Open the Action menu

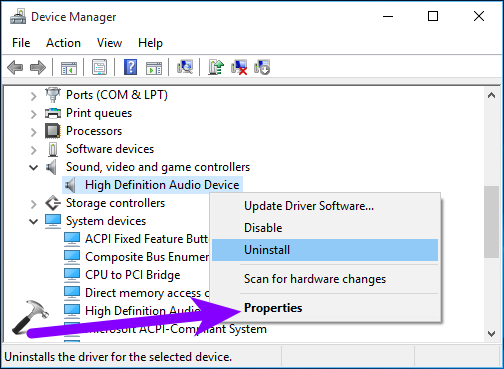(63, 43)
